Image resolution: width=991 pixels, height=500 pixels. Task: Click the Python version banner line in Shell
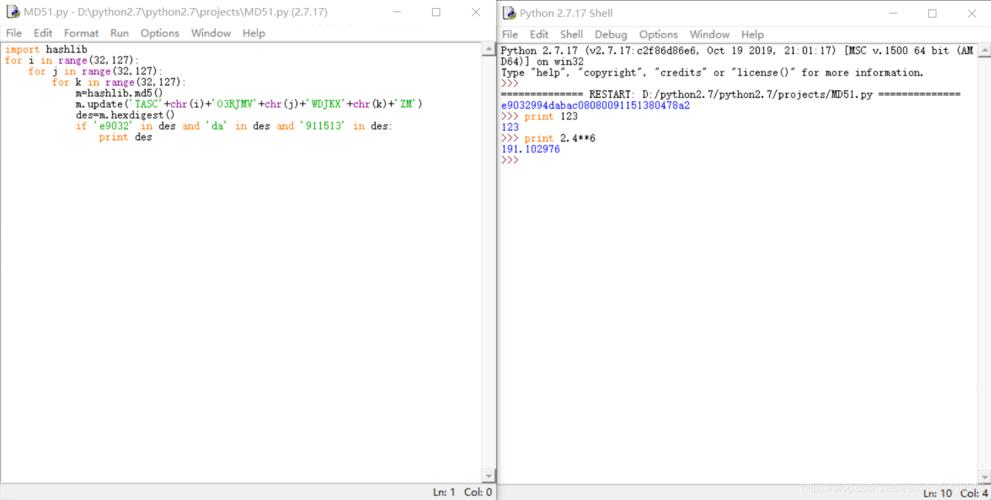point(738,51)
